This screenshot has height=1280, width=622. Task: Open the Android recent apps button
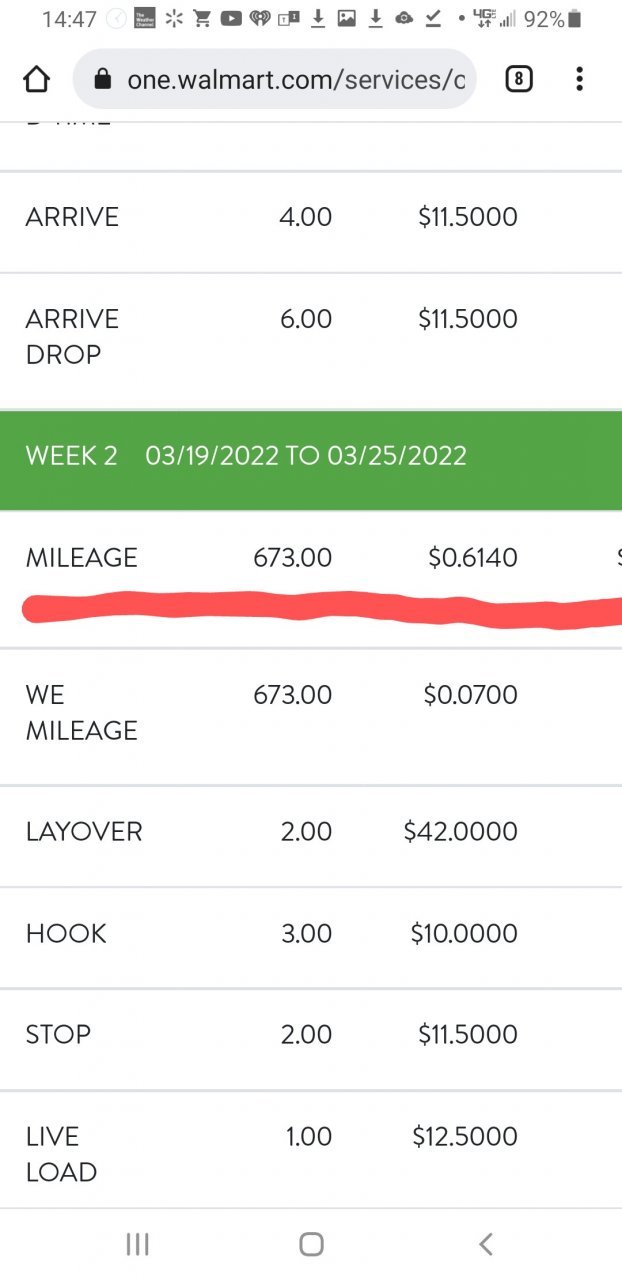point(137,1244)
